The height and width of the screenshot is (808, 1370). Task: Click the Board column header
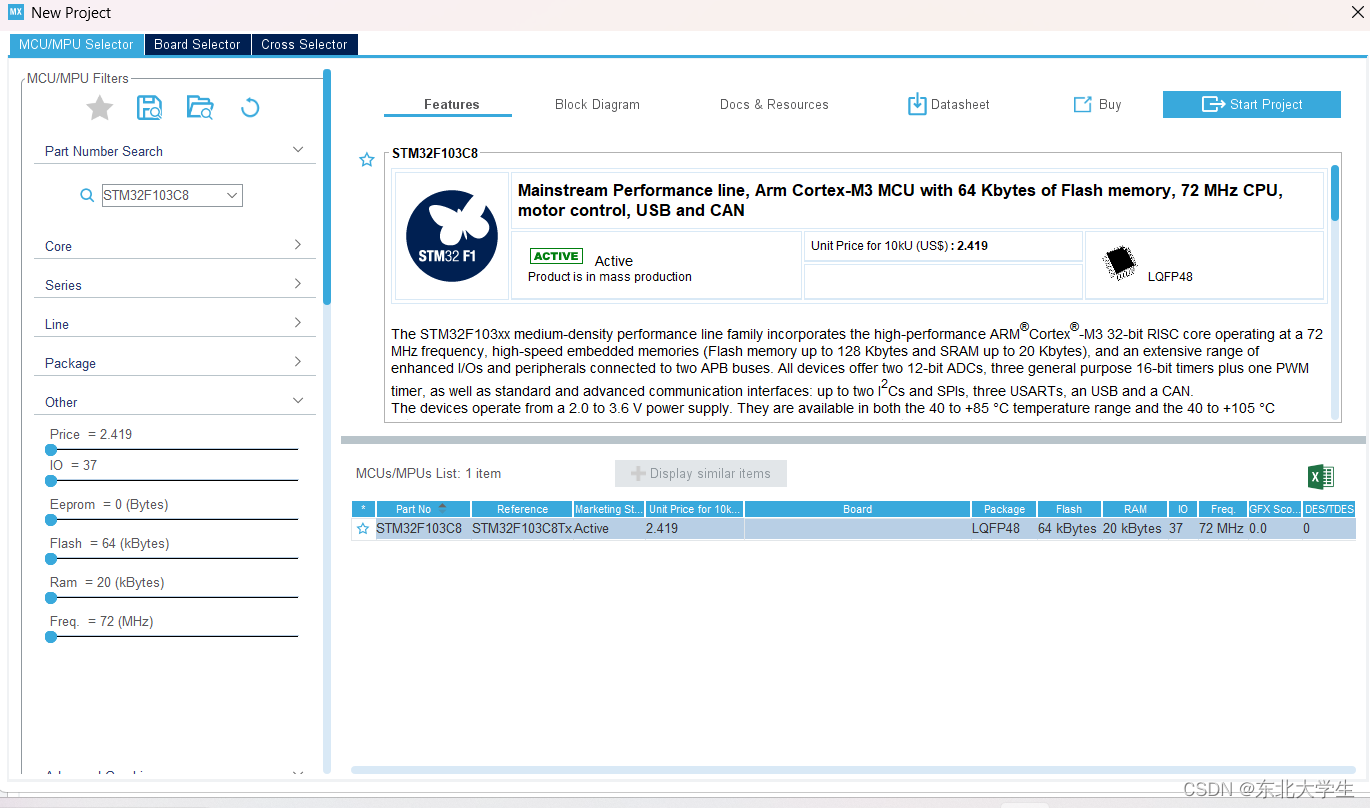[857, 509]
